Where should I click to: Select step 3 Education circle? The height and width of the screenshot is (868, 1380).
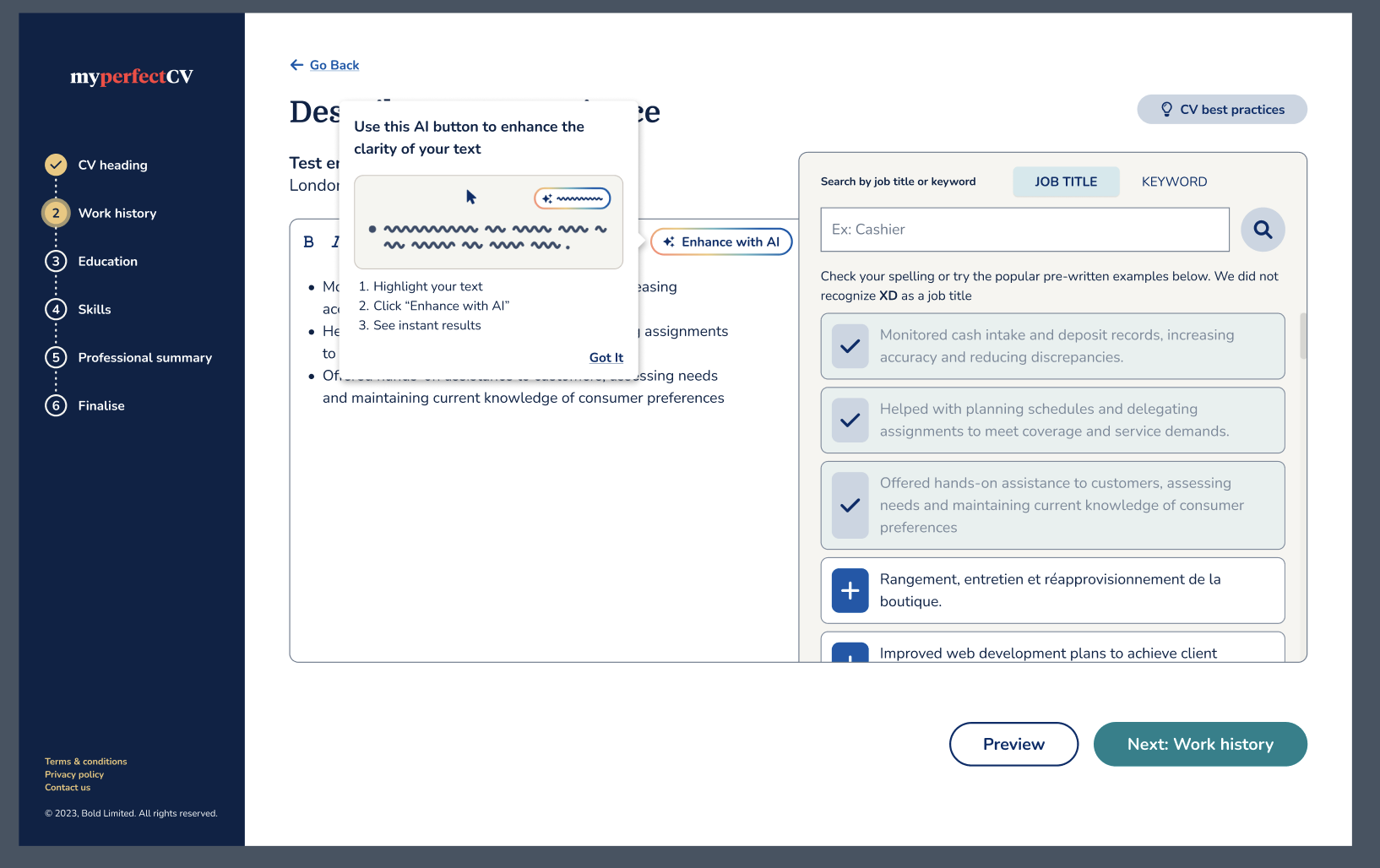(x=56, y=261)
